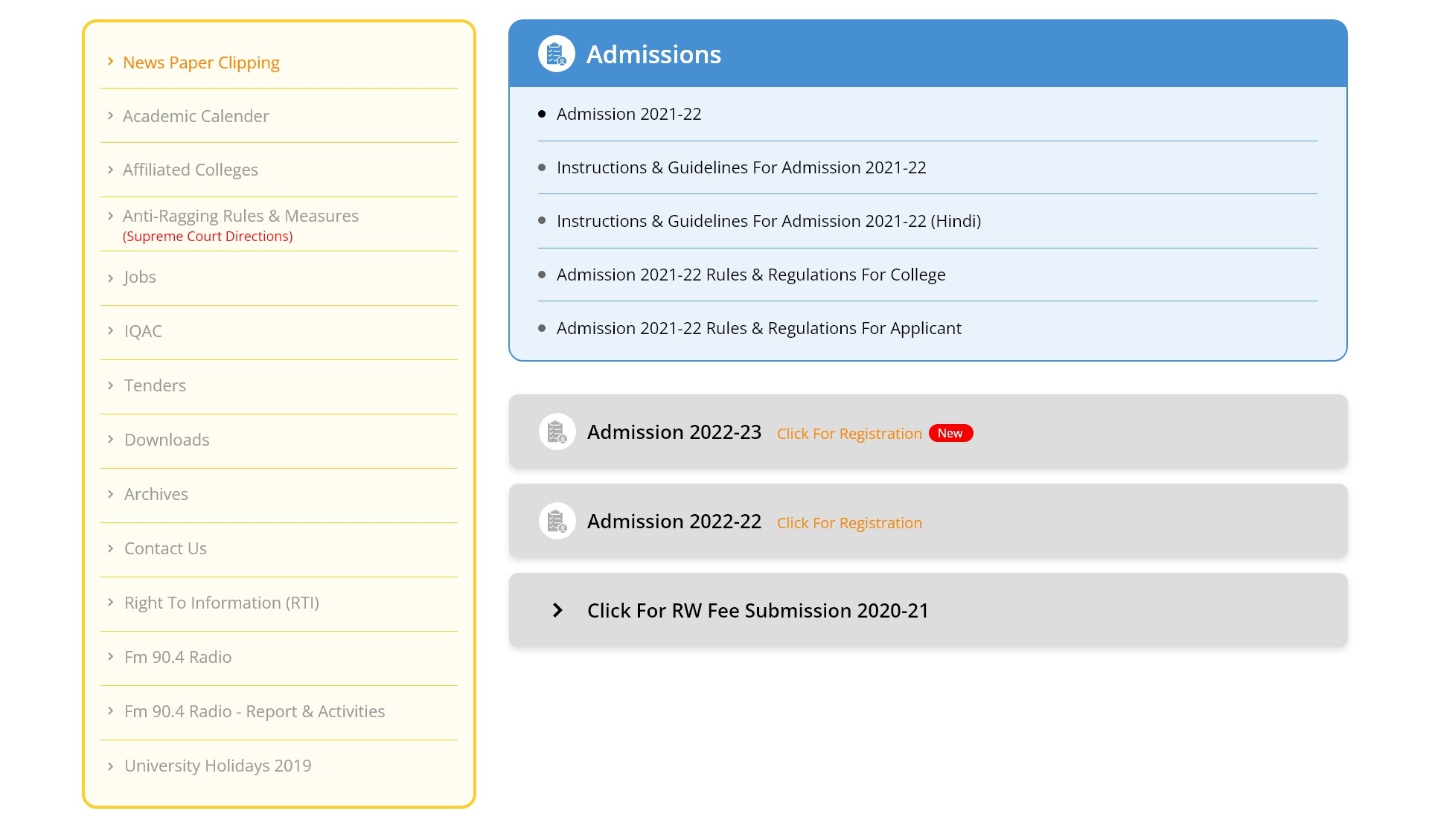Open Rules & Regulations For Applicant link
Image resolution: width=1429 pixels, height=840 pixels.
click(759, 328)
